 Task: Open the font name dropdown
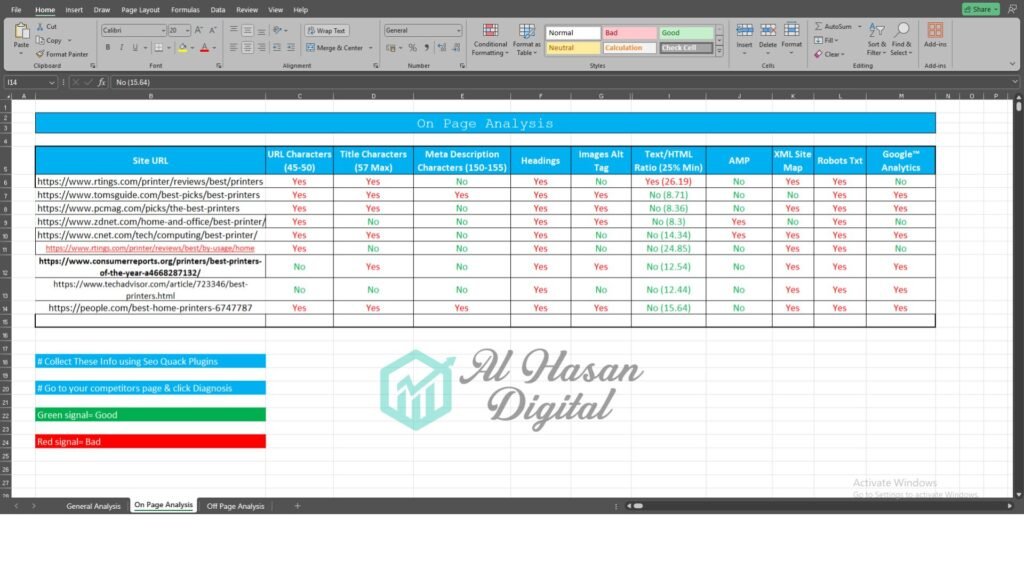coord(163,31)
